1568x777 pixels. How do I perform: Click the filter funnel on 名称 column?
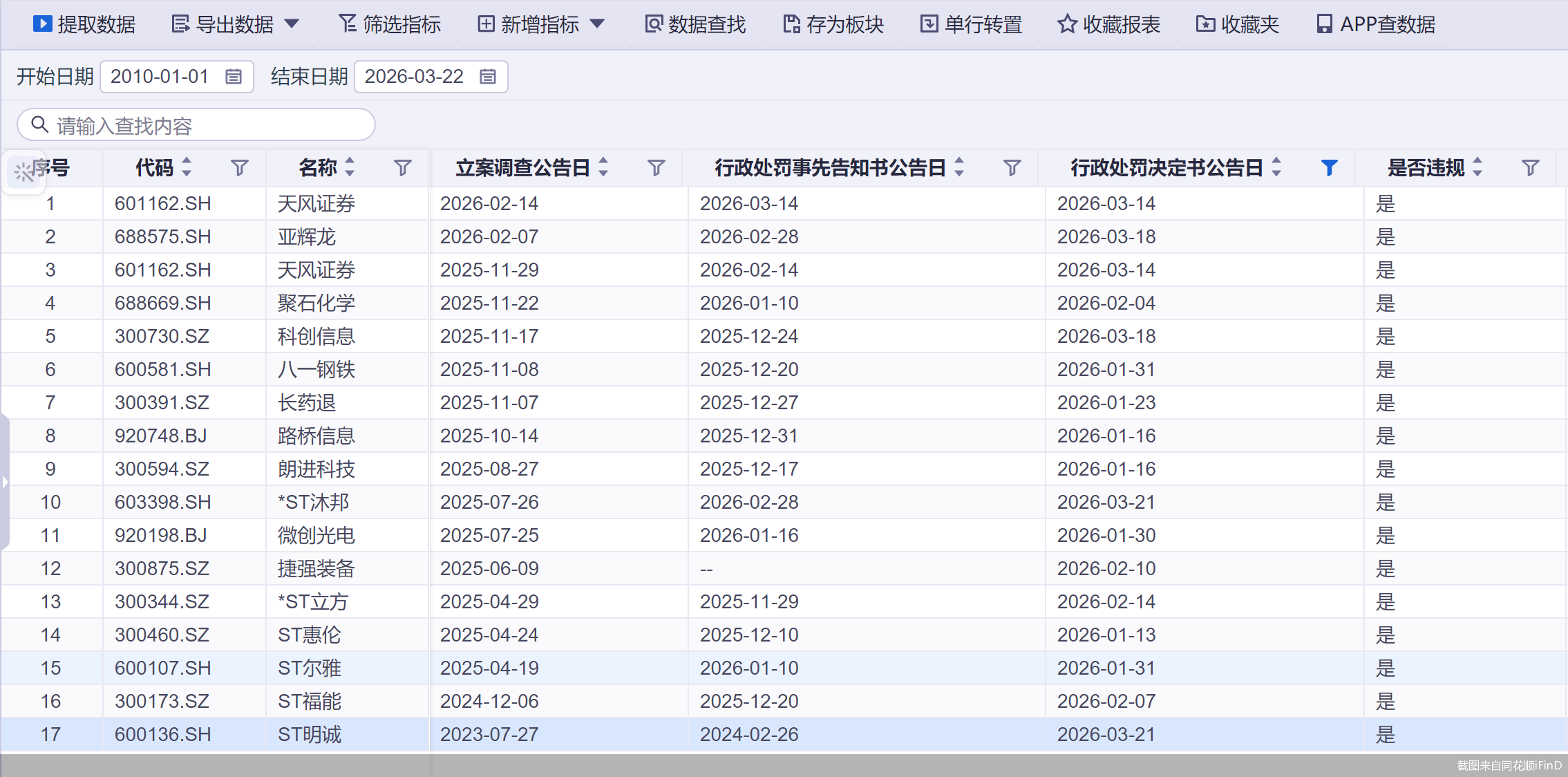(403, 167)
